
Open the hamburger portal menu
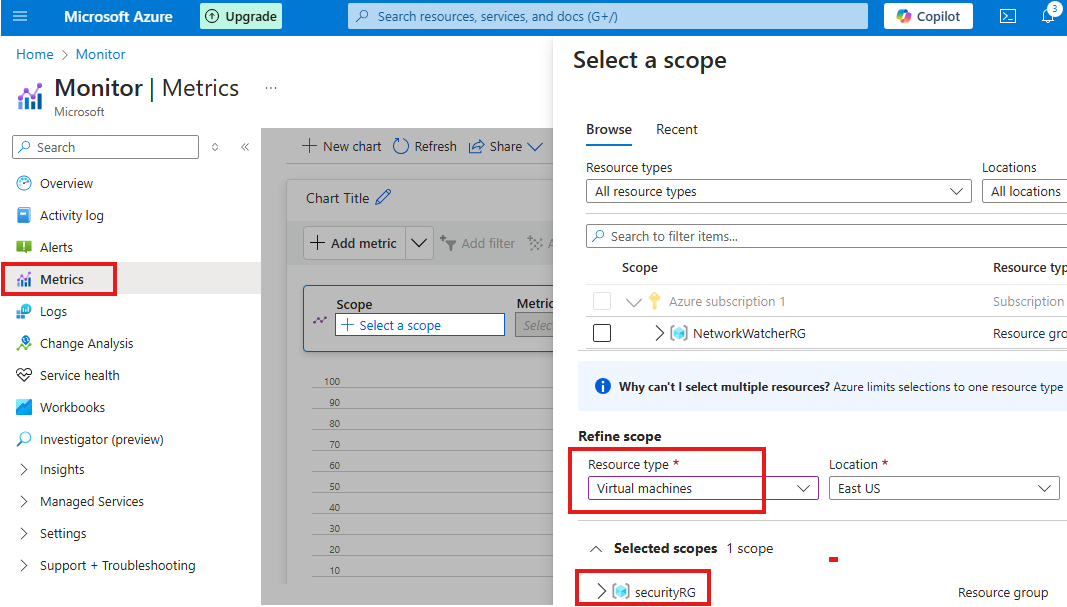coord(20,16)
